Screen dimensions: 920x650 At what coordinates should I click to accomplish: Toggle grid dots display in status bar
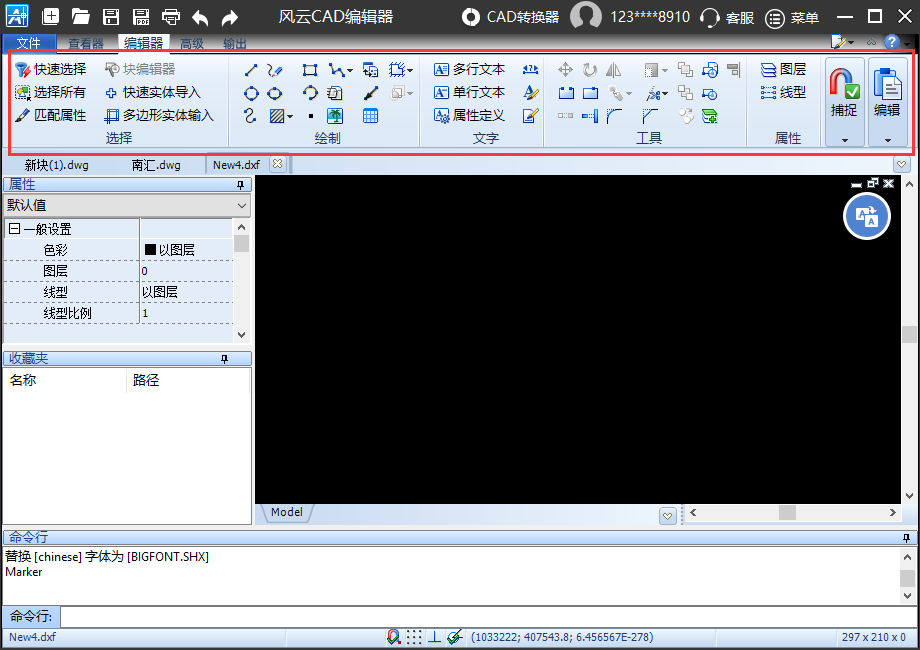coord(414,637)
